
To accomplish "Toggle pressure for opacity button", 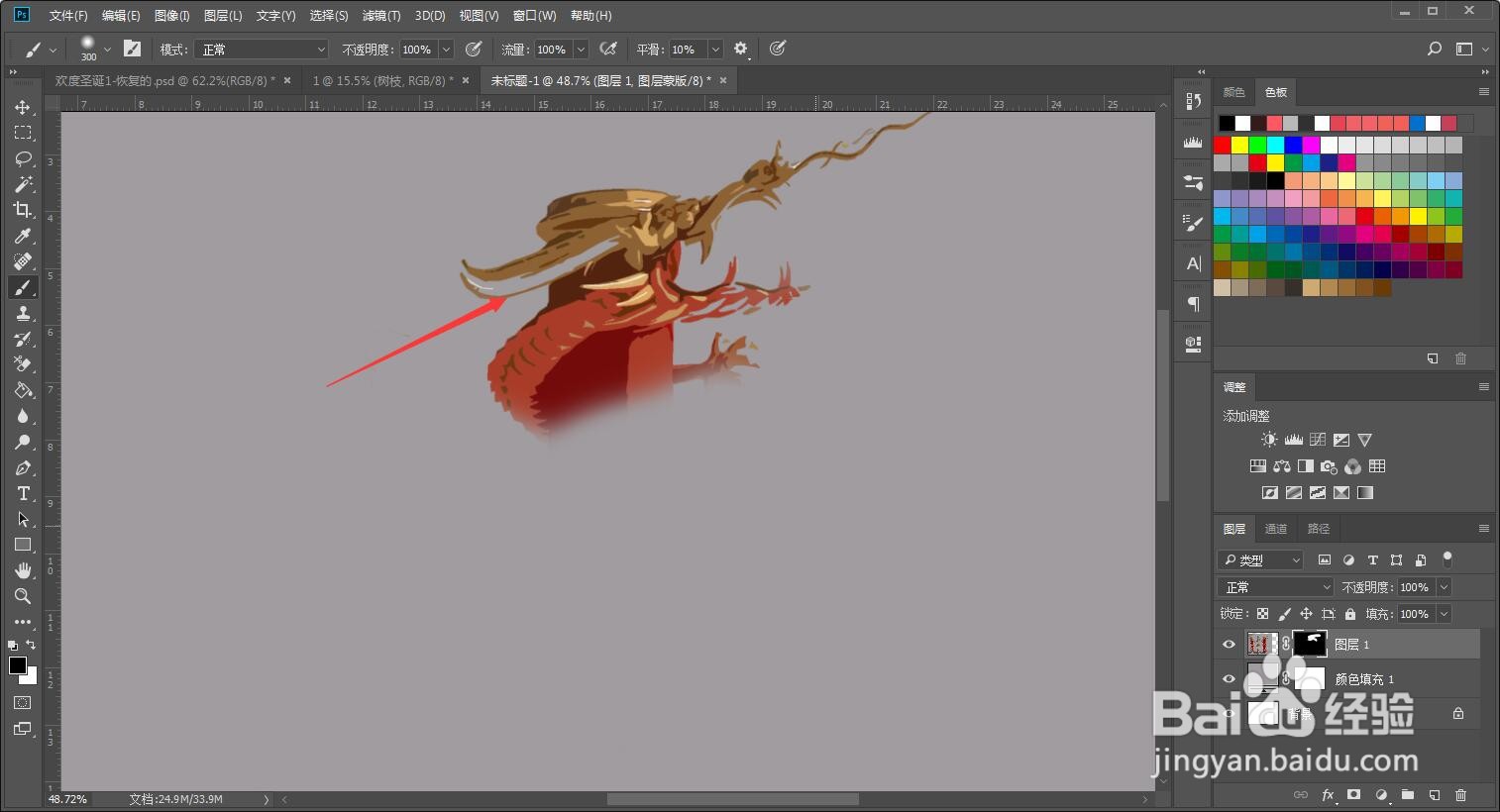I will tap(474, 49).
